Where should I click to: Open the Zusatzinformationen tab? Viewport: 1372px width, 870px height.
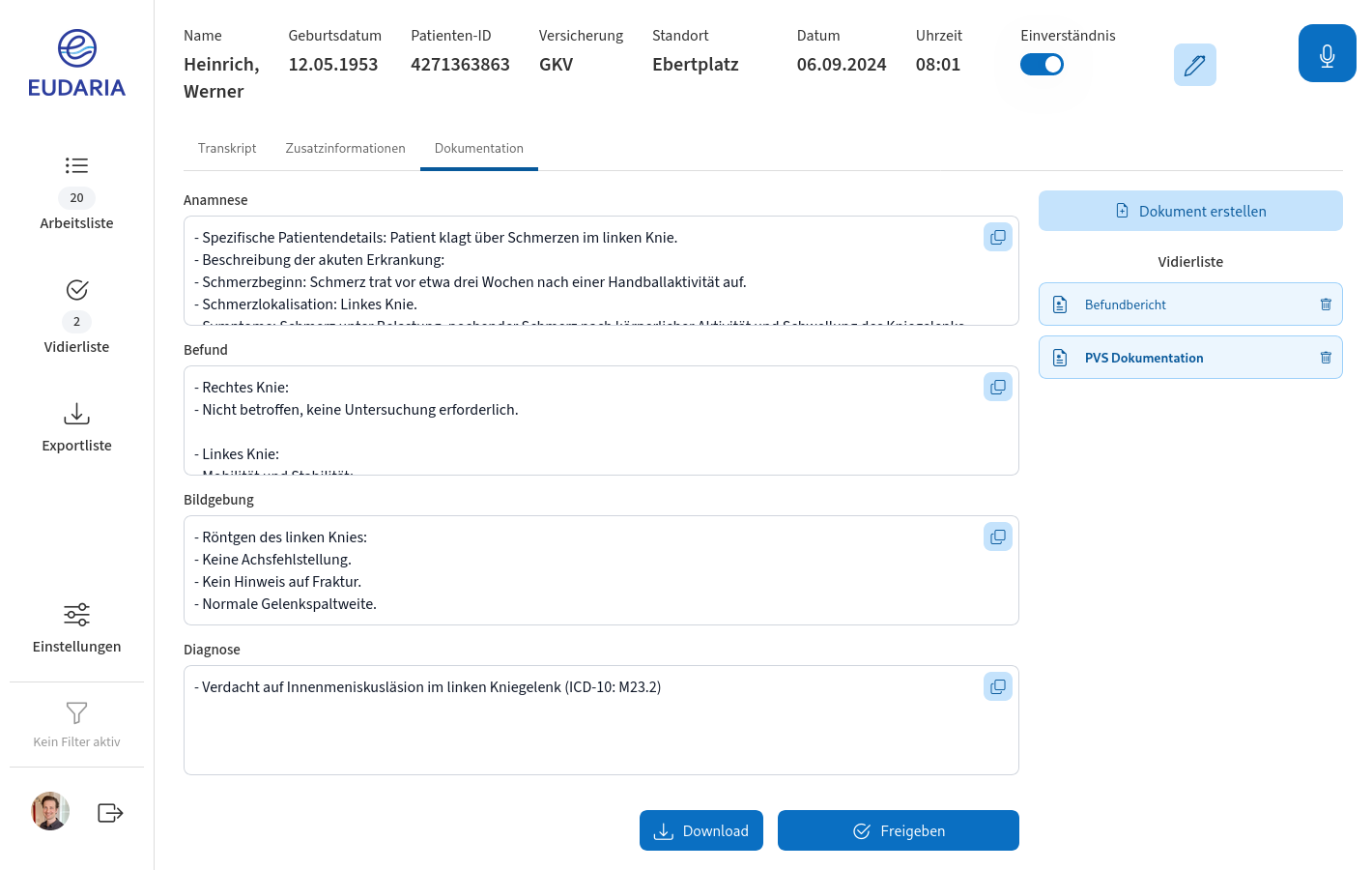tap(345, 149)
